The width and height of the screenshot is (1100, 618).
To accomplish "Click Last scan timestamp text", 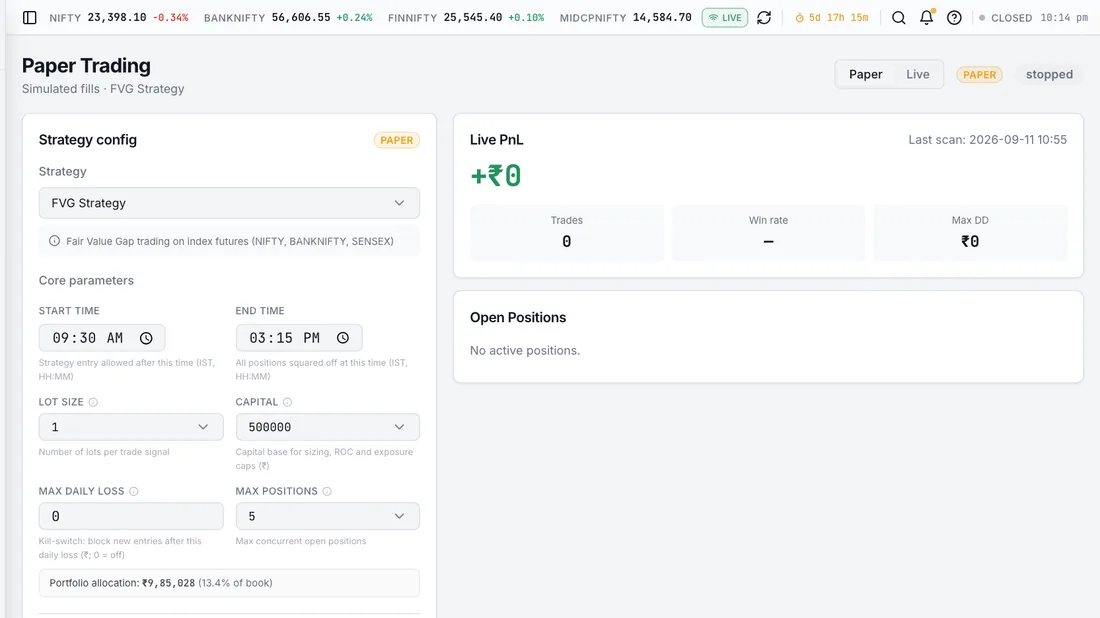I will [987, 140].
